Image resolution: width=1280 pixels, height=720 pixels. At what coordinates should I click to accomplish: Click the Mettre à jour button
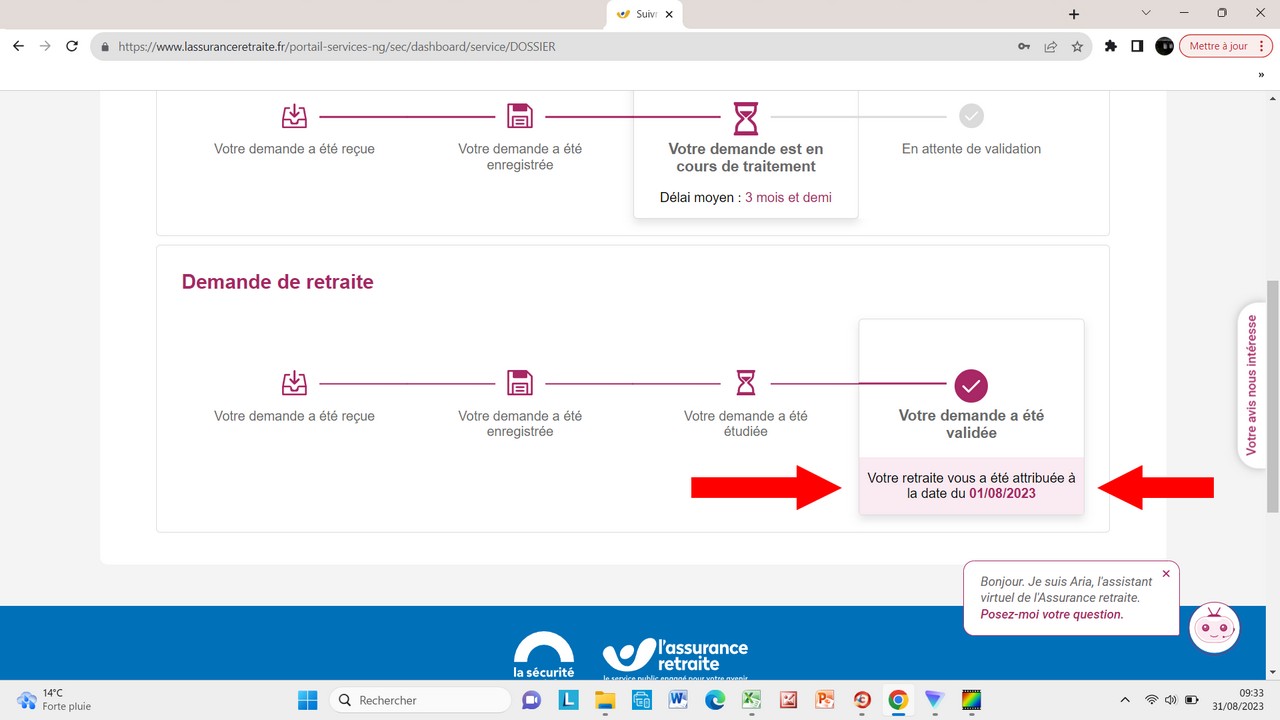[x=1218, y=46]
